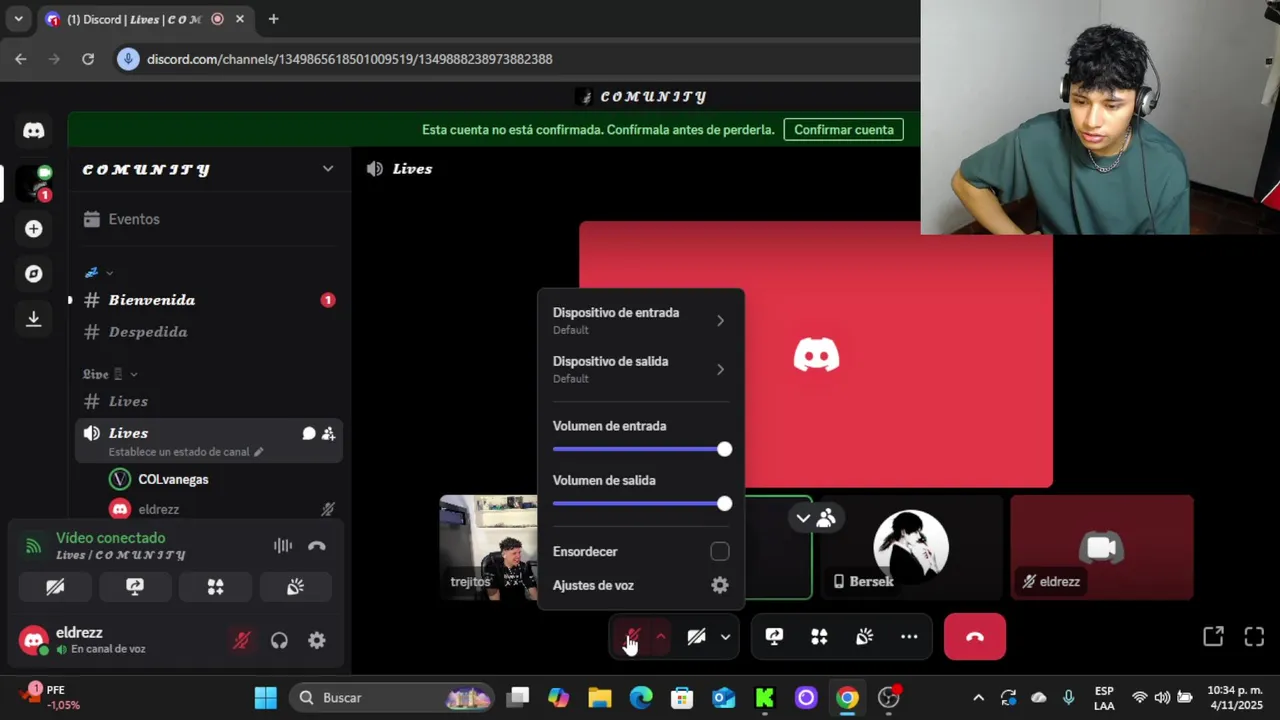1280x720 pixels.
Task: Reload the Discord page
Action: pos(88,59)
